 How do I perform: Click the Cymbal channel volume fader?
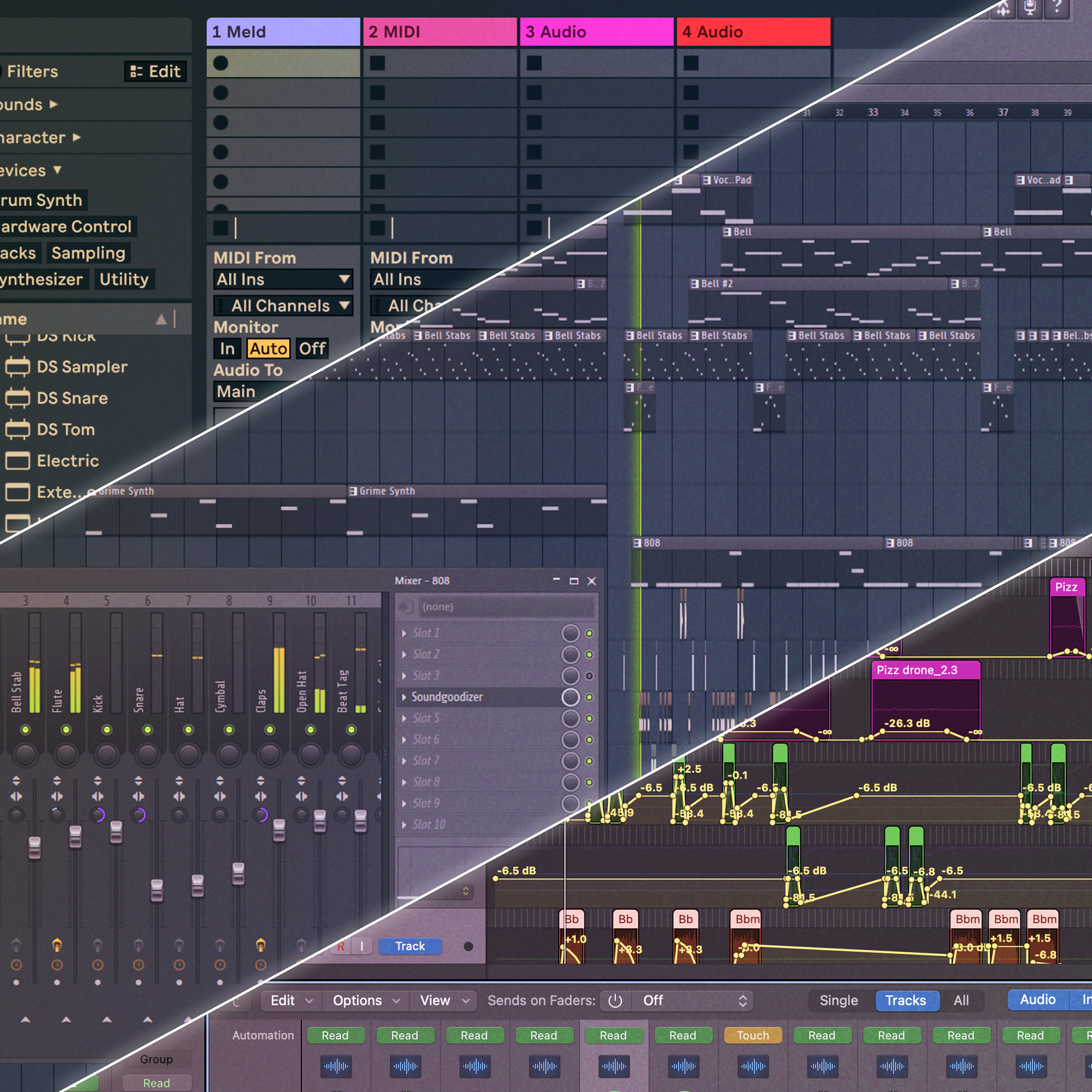click(x=238, y=874)
